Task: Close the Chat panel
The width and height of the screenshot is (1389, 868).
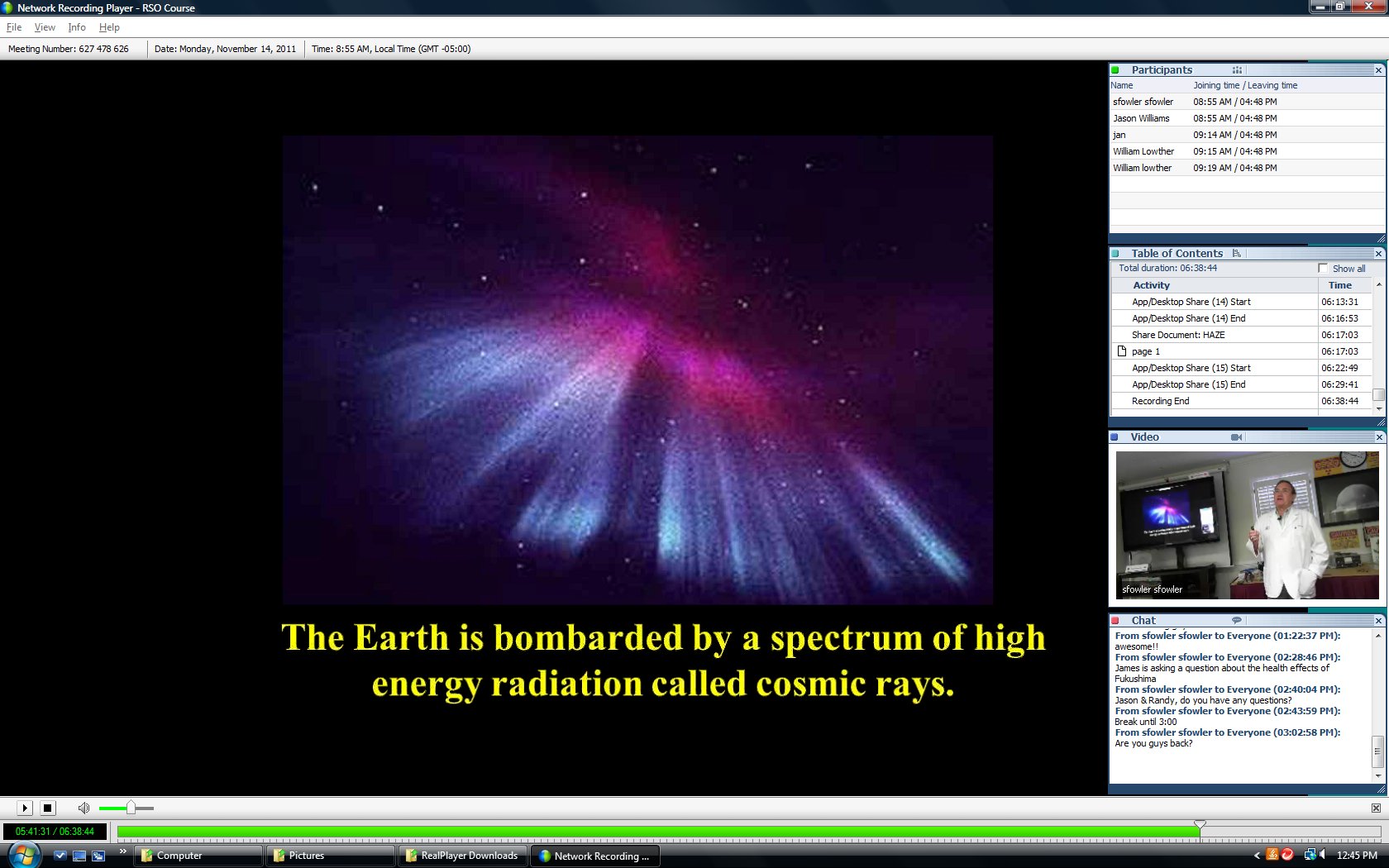Action: click(x=1378, y=621)
